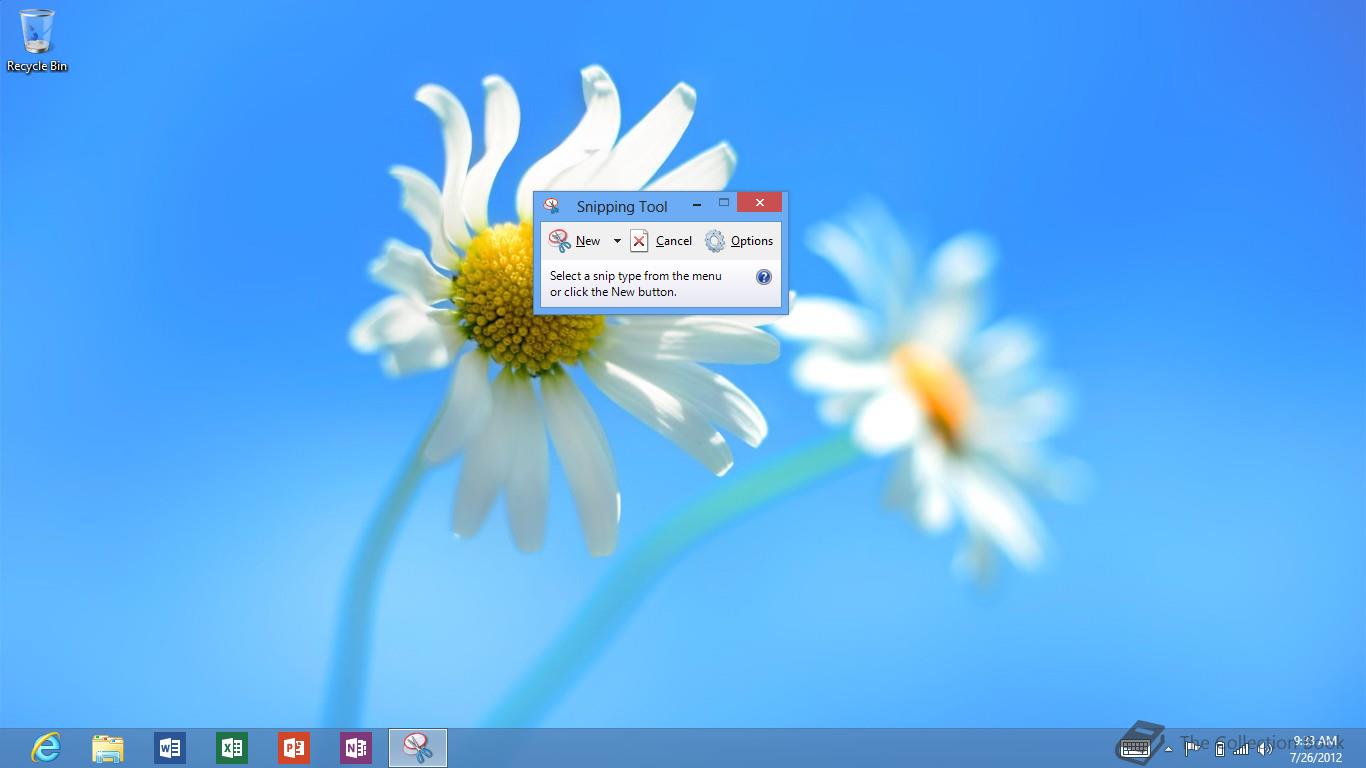Open File Explorer from the taskbar
The width and height of the screenshot is (1366, 768).
pyautogui.click(x=108, y=748)
